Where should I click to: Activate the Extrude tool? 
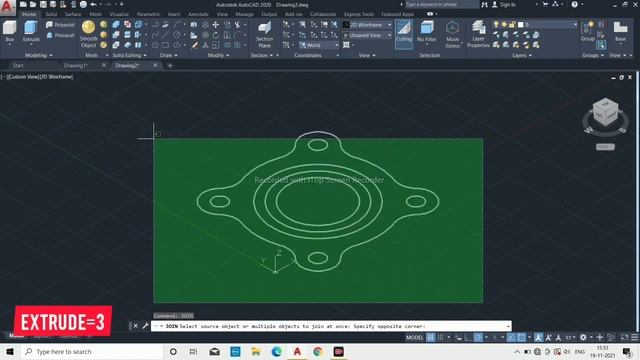point(31,32)
